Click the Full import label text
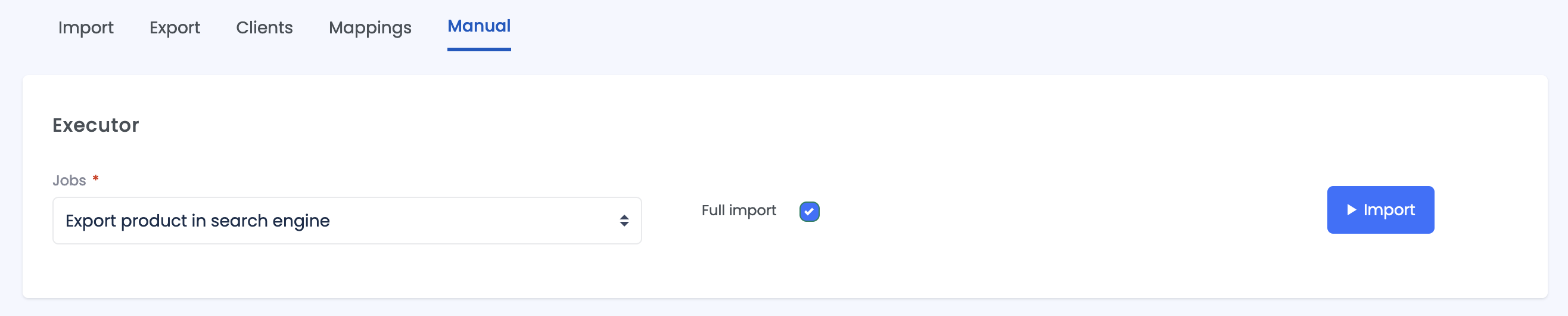Image resolution: width=1568 pixels, height=316 pixels. click(x=738, y=210)
